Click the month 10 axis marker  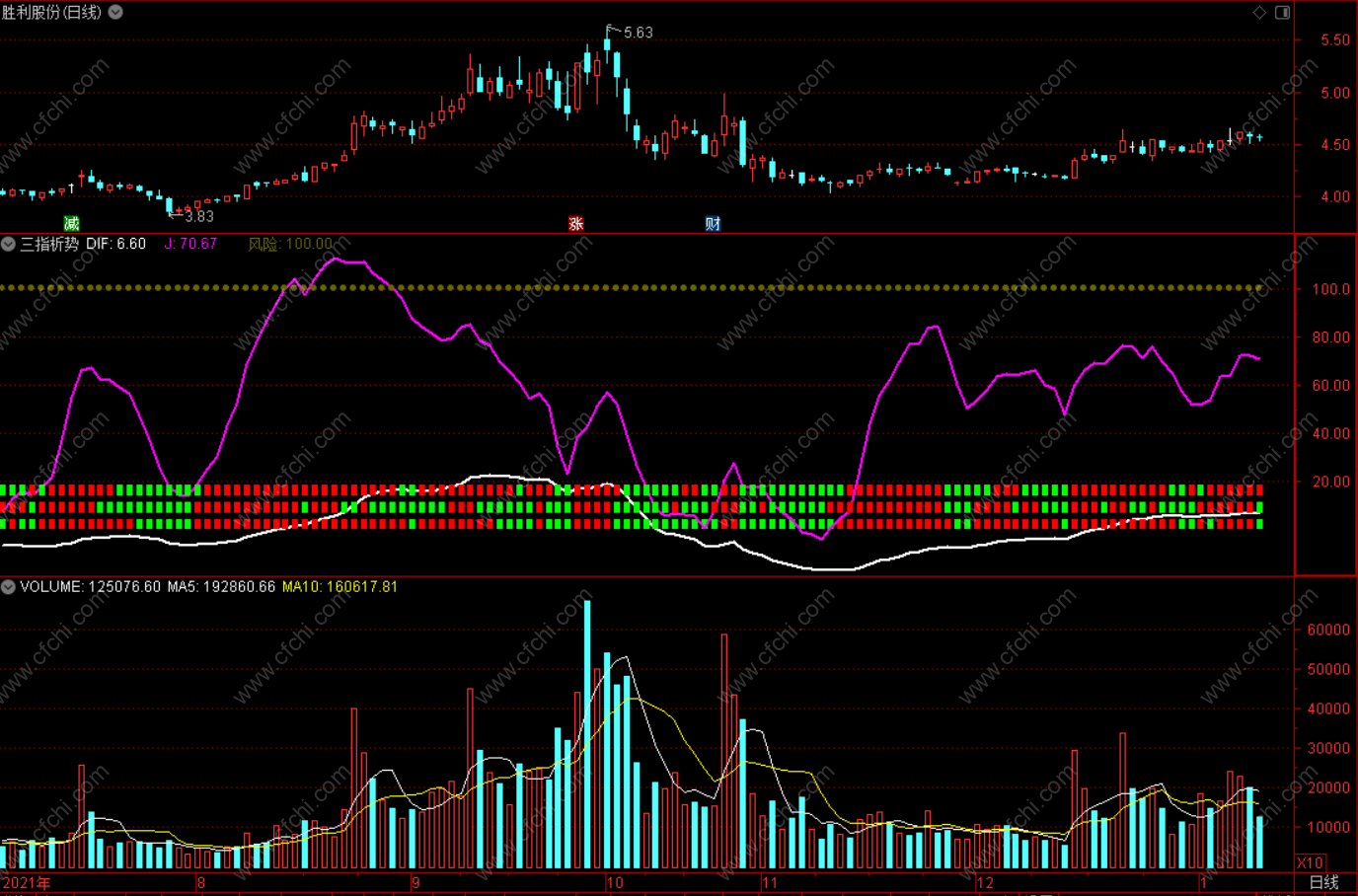coord(615,882)
